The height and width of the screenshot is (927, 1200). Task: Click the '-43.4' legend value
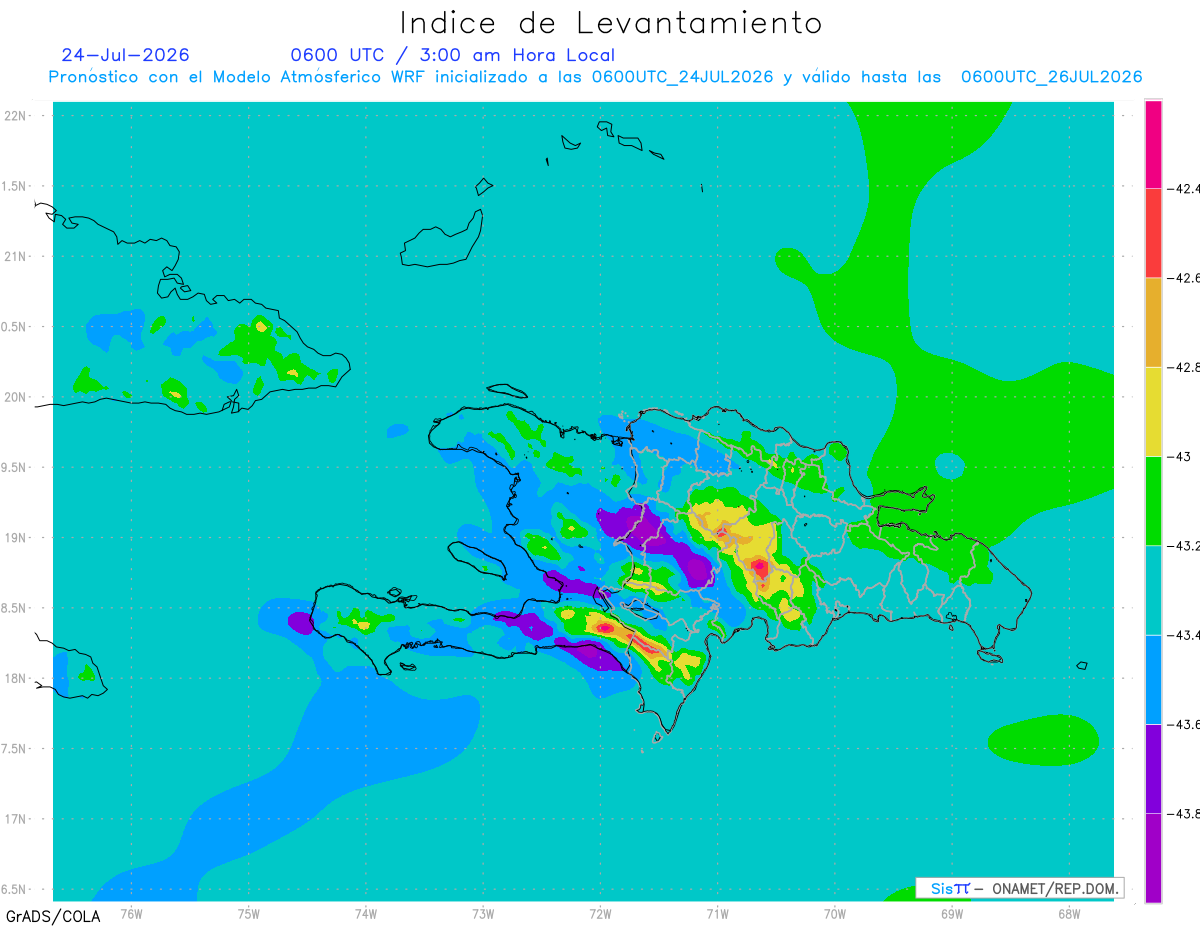1184,635
